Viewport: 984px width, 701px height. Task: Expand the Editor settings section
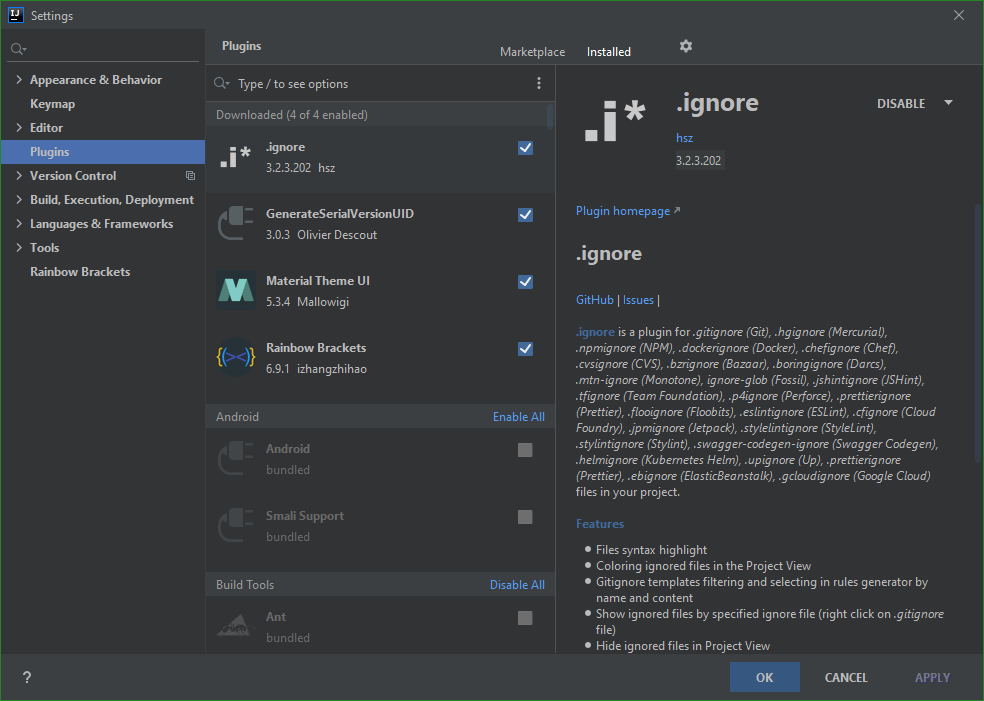[18, 127]
